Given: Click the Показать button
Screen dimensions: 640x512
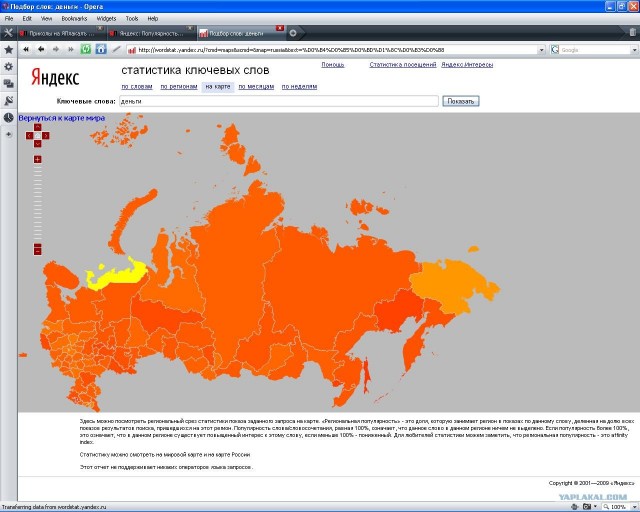Looking at the screenshot, I should (460, 101).
